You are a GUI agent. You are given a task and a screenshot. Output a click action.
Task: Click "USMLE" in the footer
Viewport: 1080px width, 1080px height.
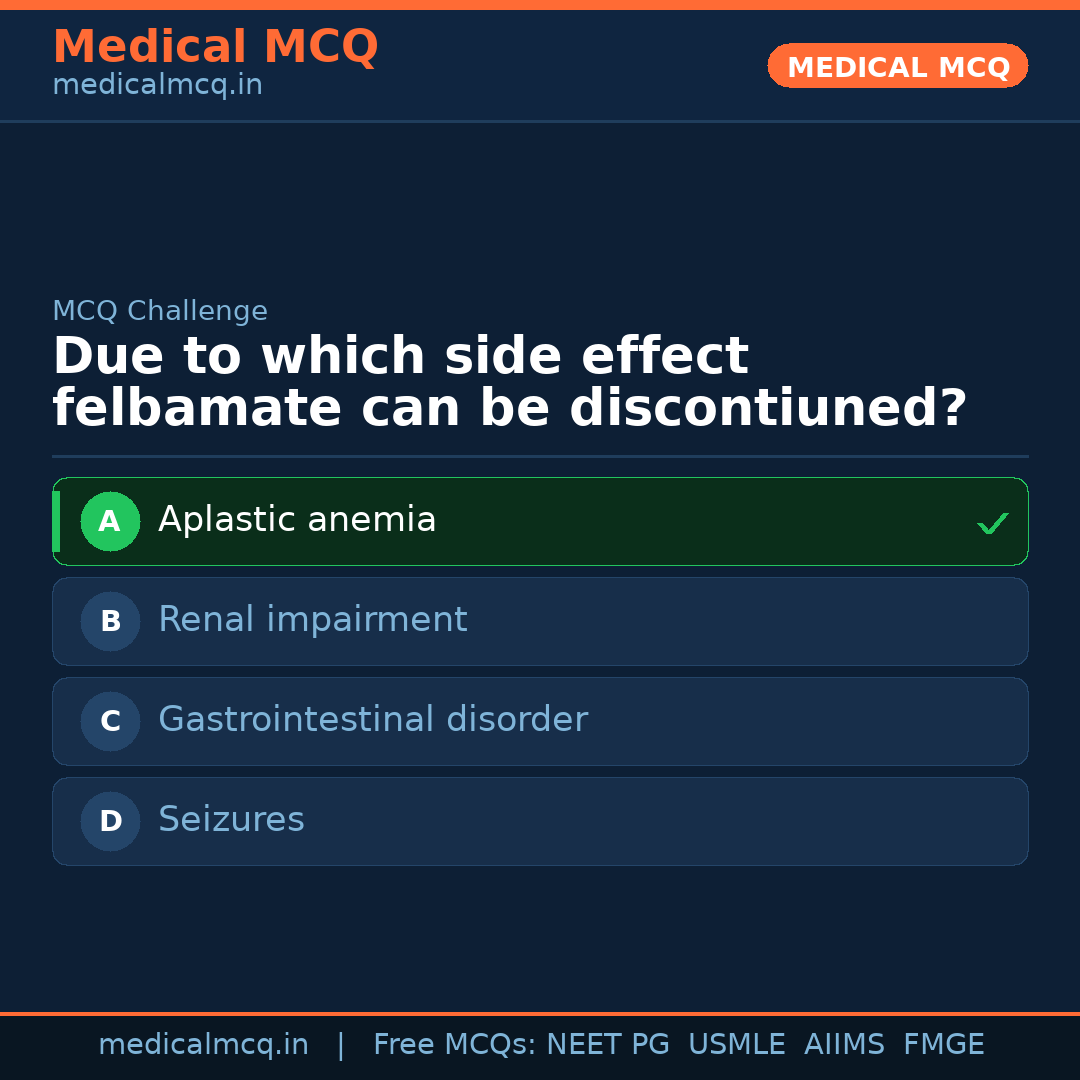(736, 1045)
